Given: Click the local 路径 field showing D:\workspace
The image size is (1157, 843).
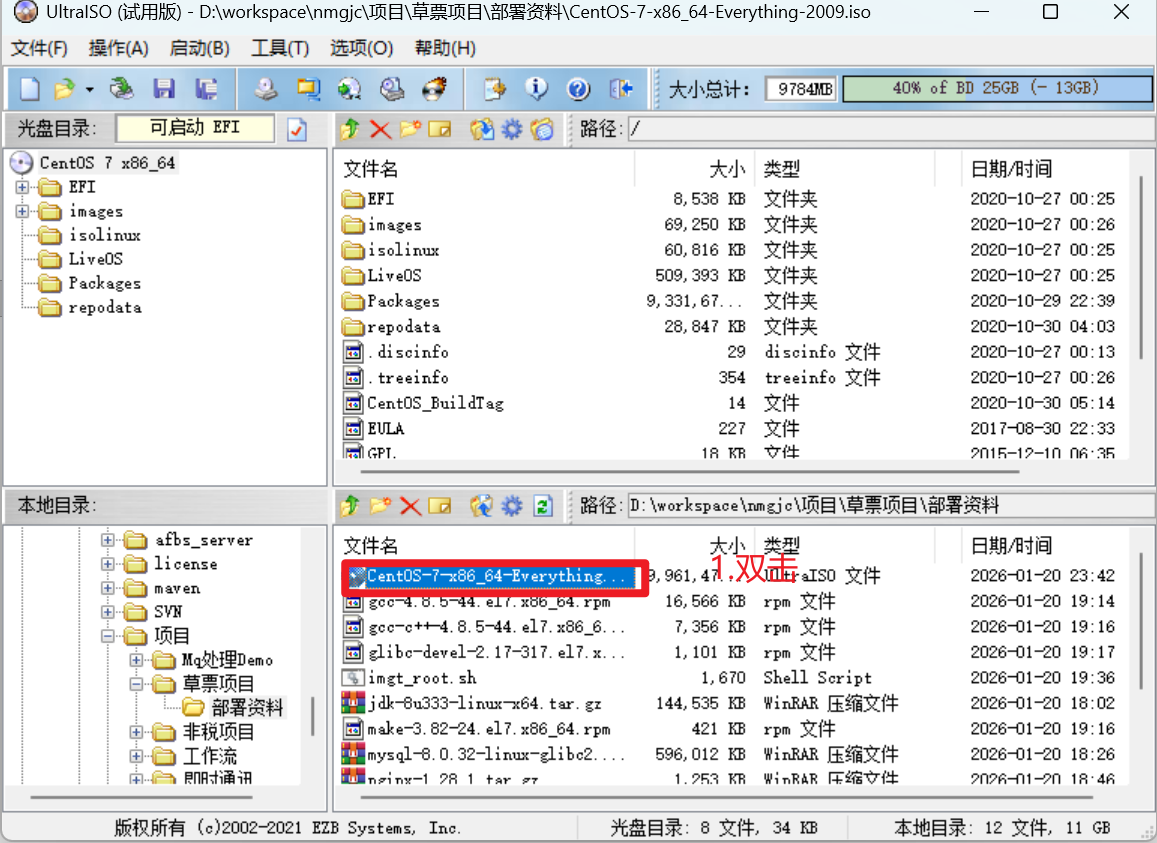Looking at the screenshot, I should (891, 506).
